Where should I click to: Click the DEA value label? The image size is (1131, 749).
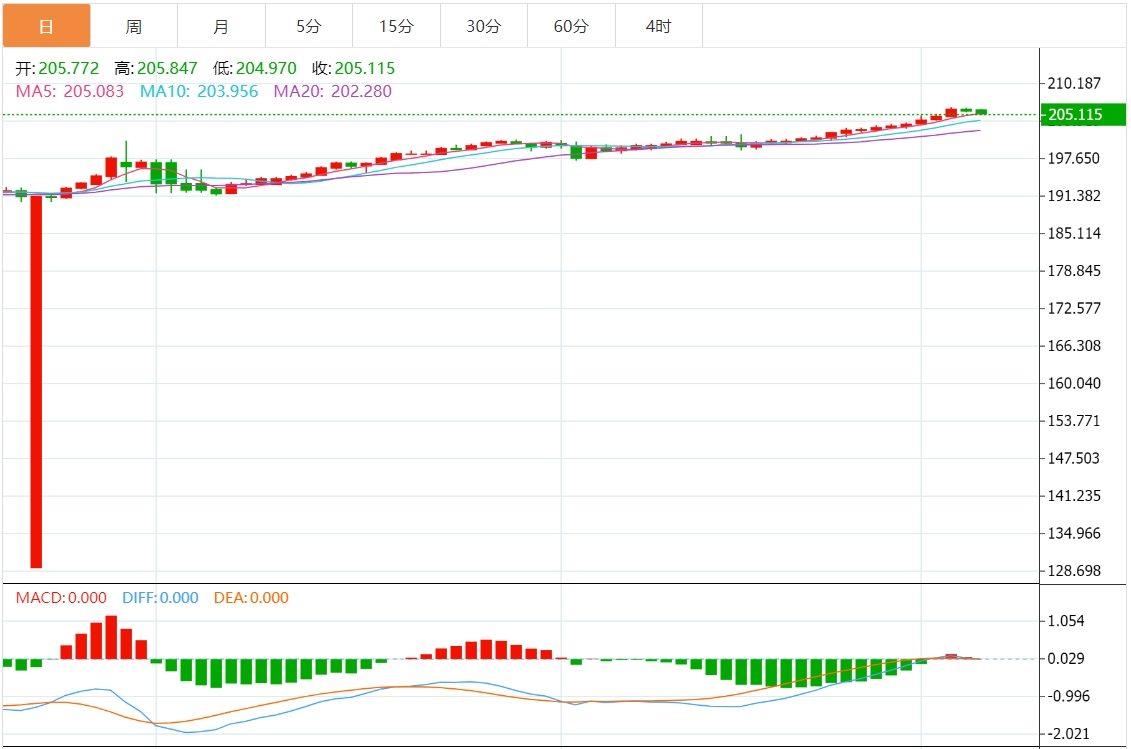[251, 598]
